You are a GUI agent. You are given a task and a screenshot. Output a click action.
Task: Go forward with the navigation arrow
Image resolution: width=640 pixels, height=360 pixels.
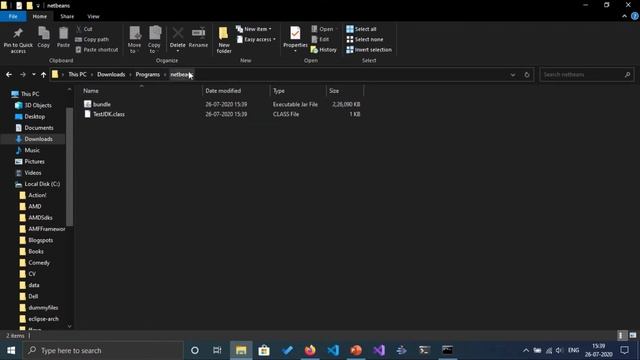tap(22, 75)
